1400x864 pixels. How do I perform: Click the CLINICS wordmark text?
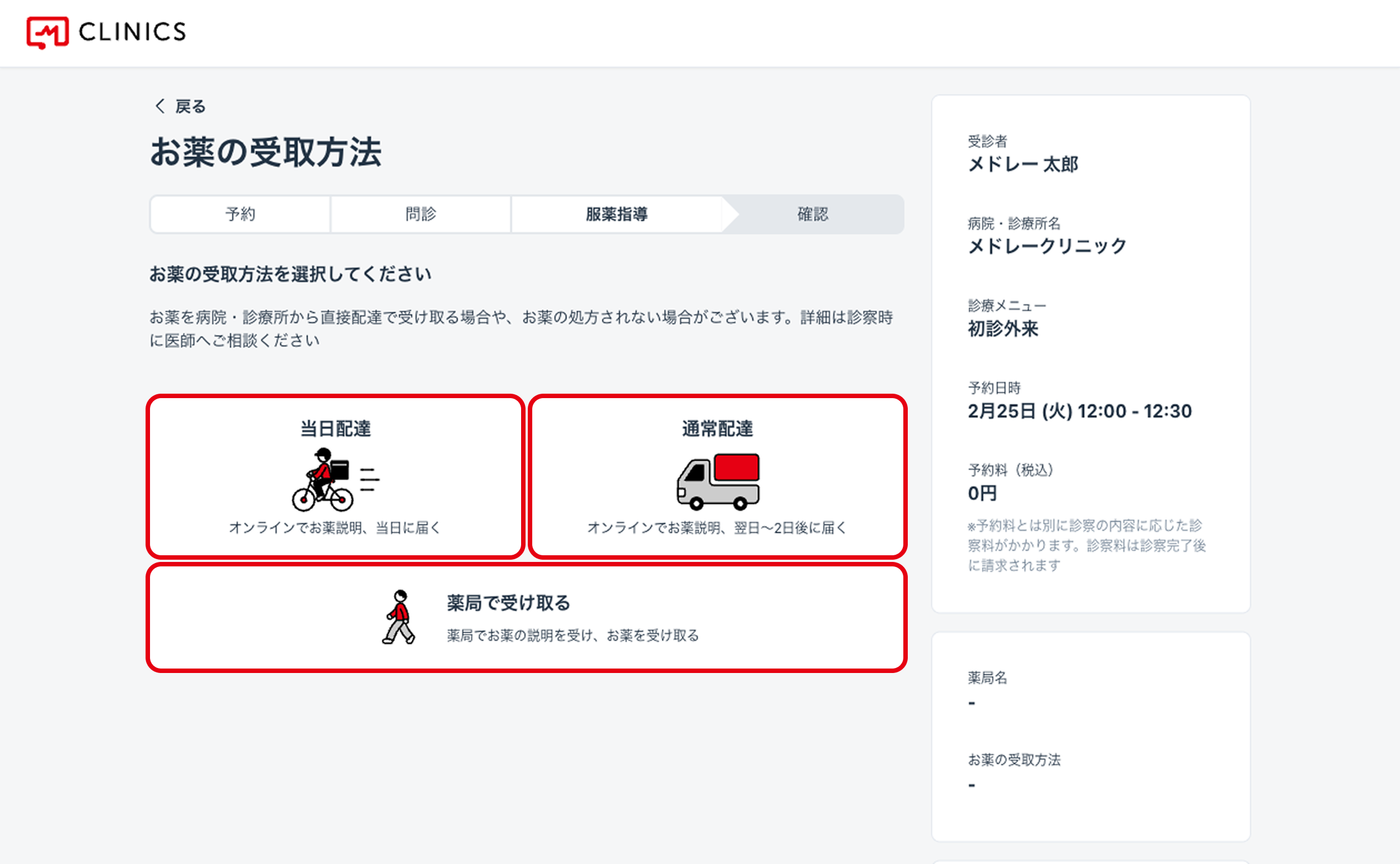click(133, 32)
